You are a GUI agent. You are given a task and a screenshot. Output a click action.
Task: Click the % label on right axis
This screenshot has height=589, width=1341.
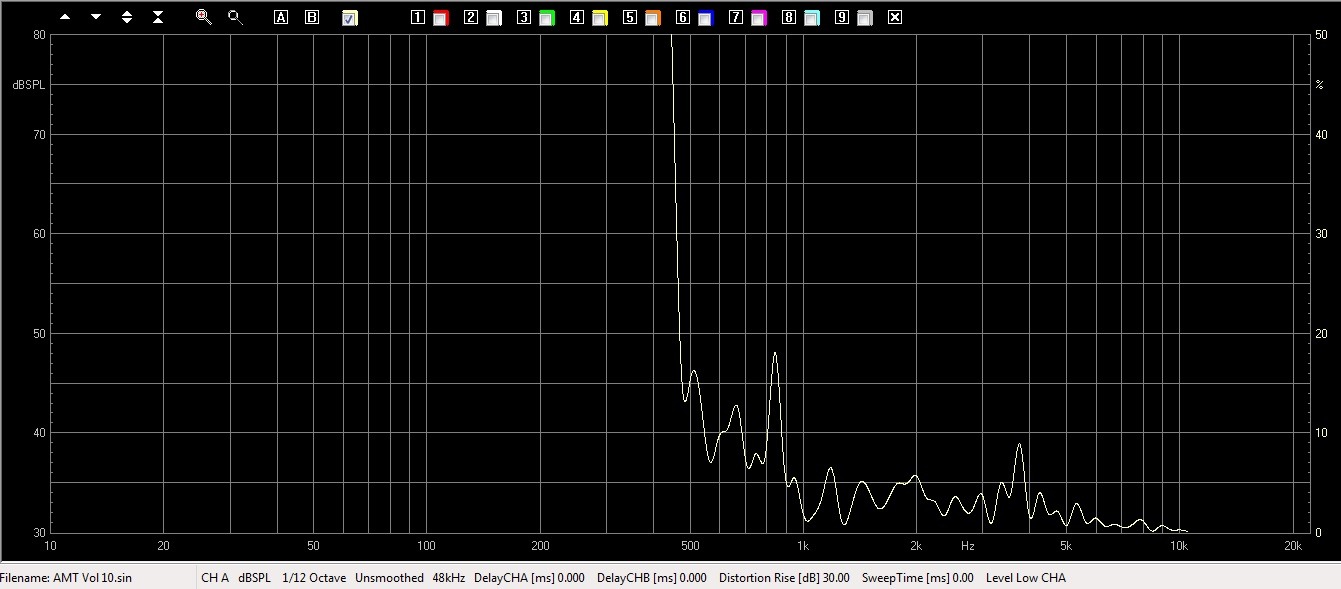click(1319, 85)
